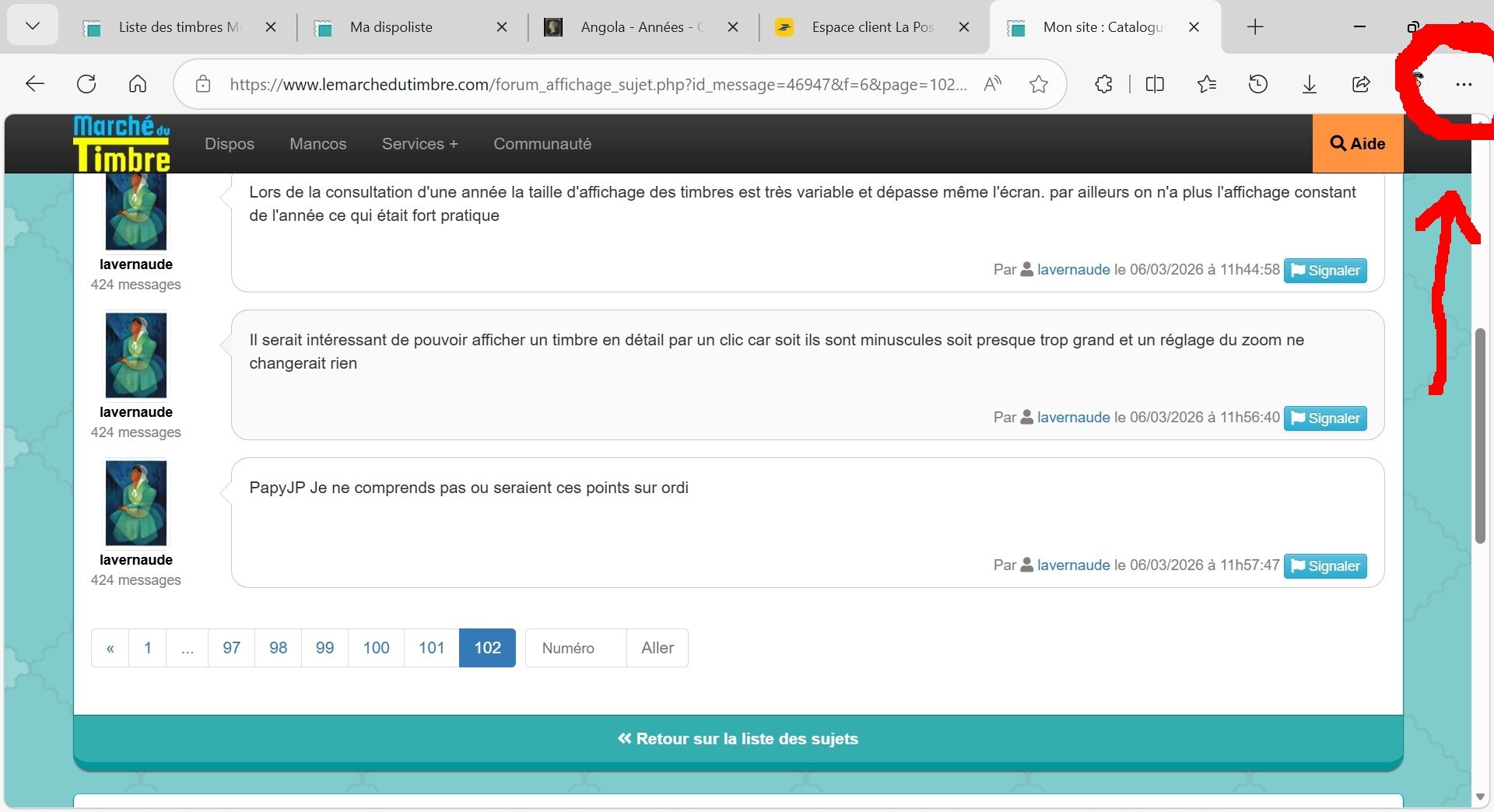1494x812 pixels.
Task: Report the 11h57:47 message with Signaler
Action: click(x=1325, y=566)
